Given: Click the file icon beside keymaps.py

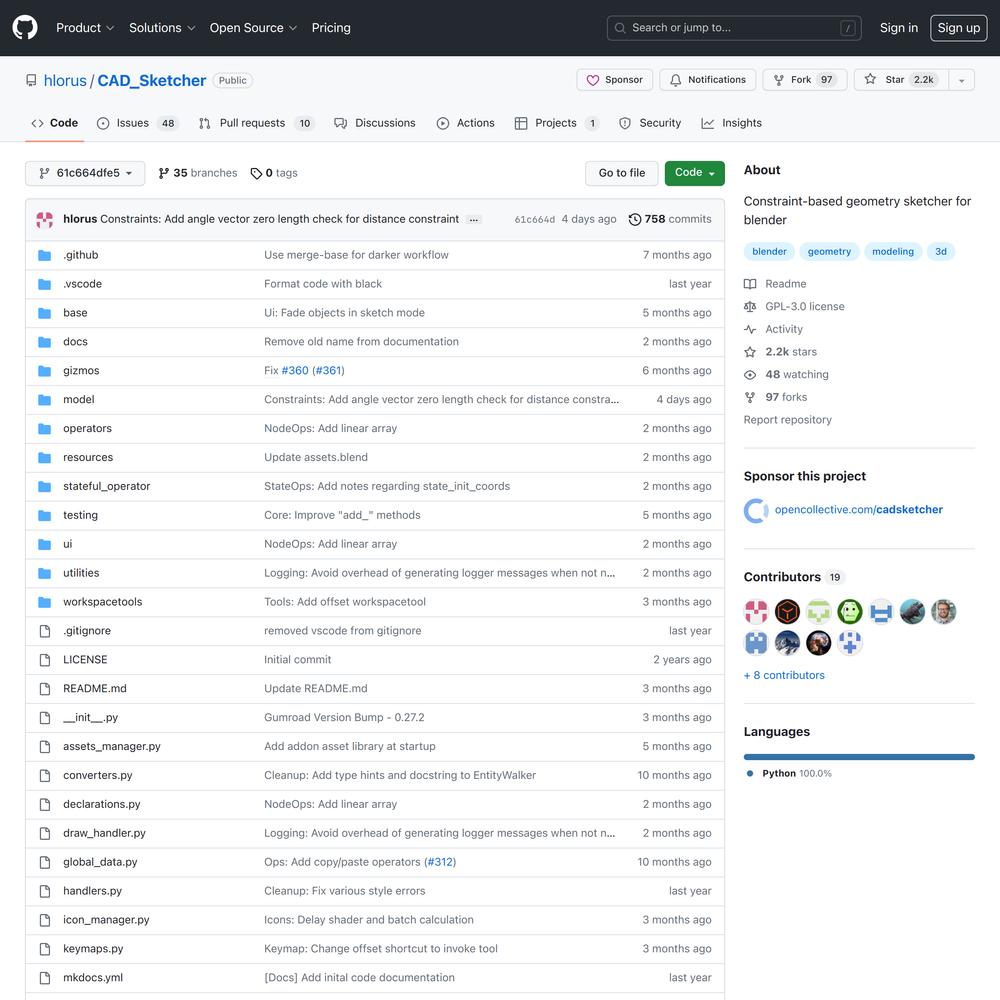Looking at the screenshot, I should pyautogui.click(x=45, y=949).
